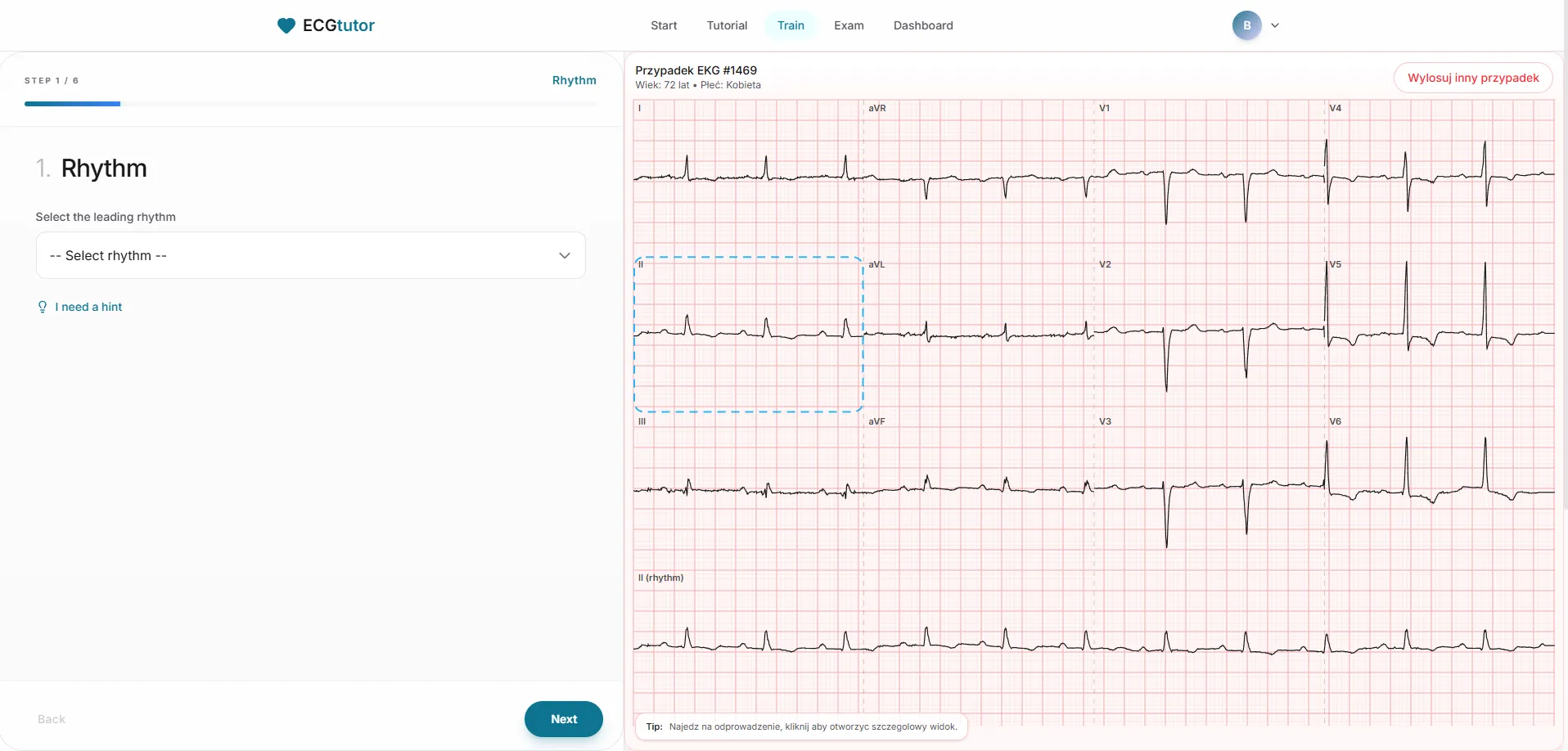Click the Back button
Image resolution: width=1568 pixels, height=751 pixels.
click(52, 719)
